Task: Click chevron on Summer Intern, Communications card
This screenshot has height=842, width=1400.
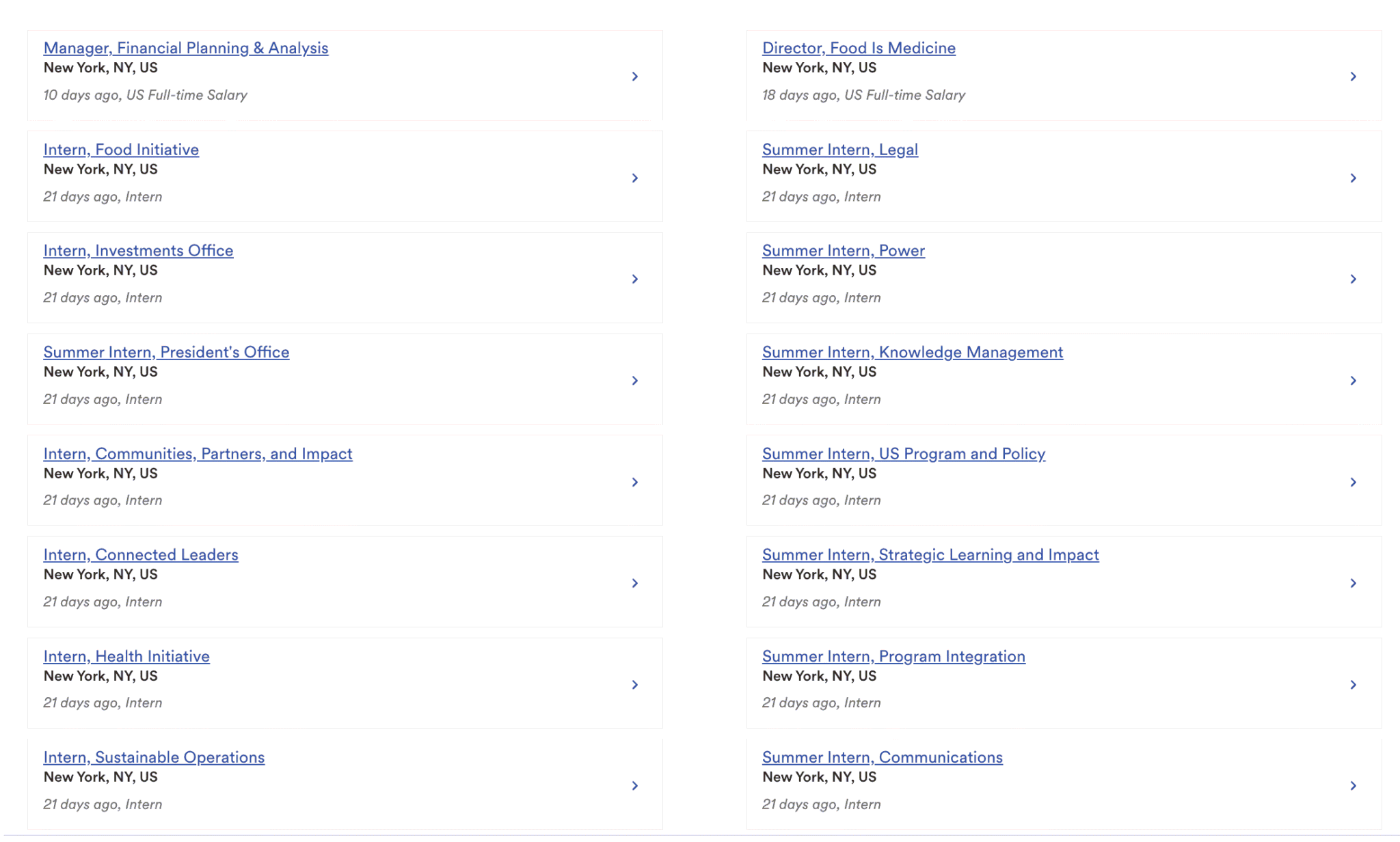Action: 1354,786
